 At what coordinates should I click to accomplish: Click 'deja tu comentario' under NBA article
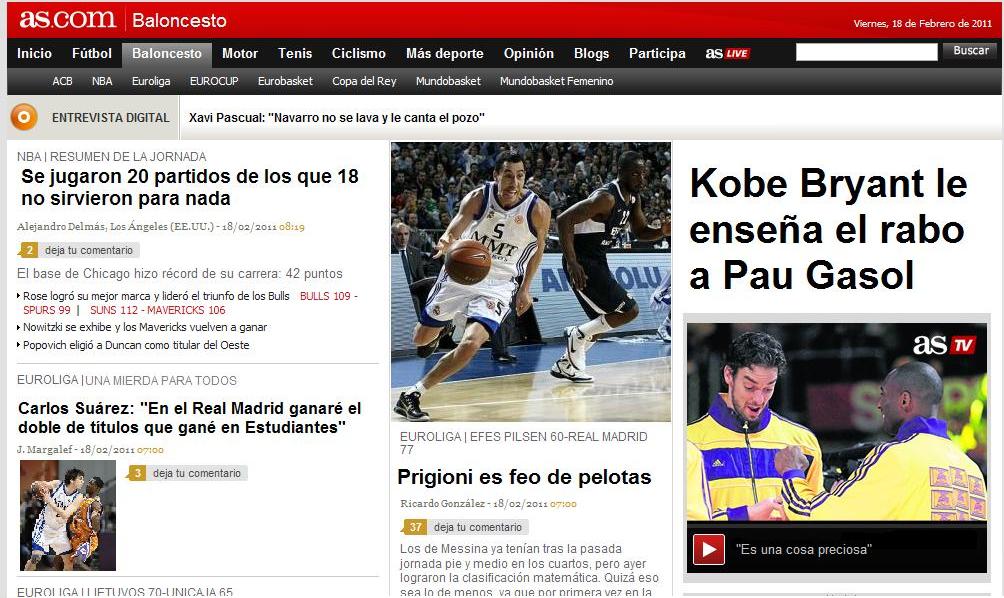tap(89, 250)
